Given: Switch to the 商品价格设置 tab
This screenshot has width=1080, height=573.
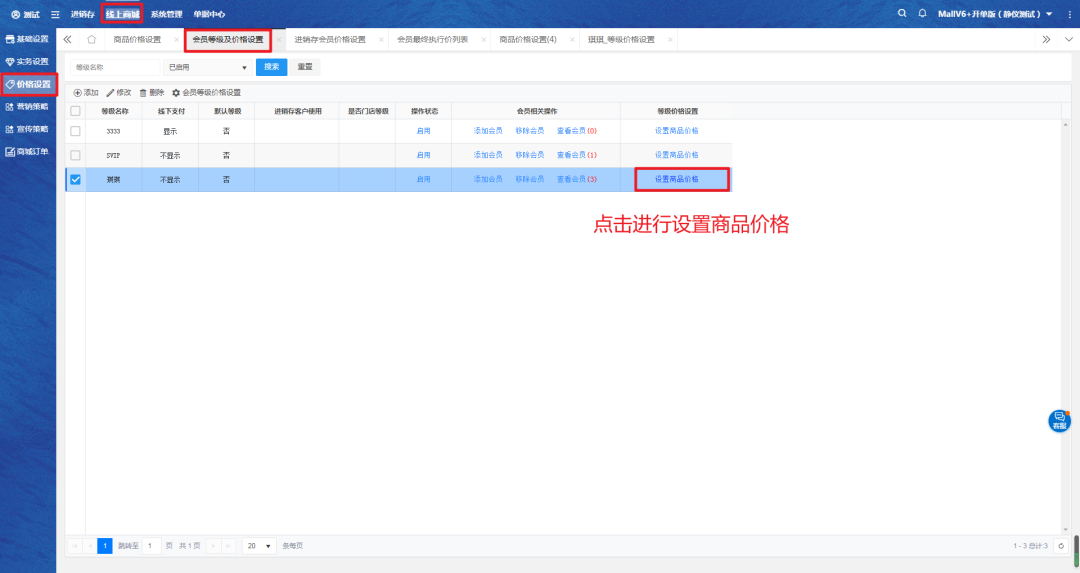Looking at the screenshot, I should (137, 39).
